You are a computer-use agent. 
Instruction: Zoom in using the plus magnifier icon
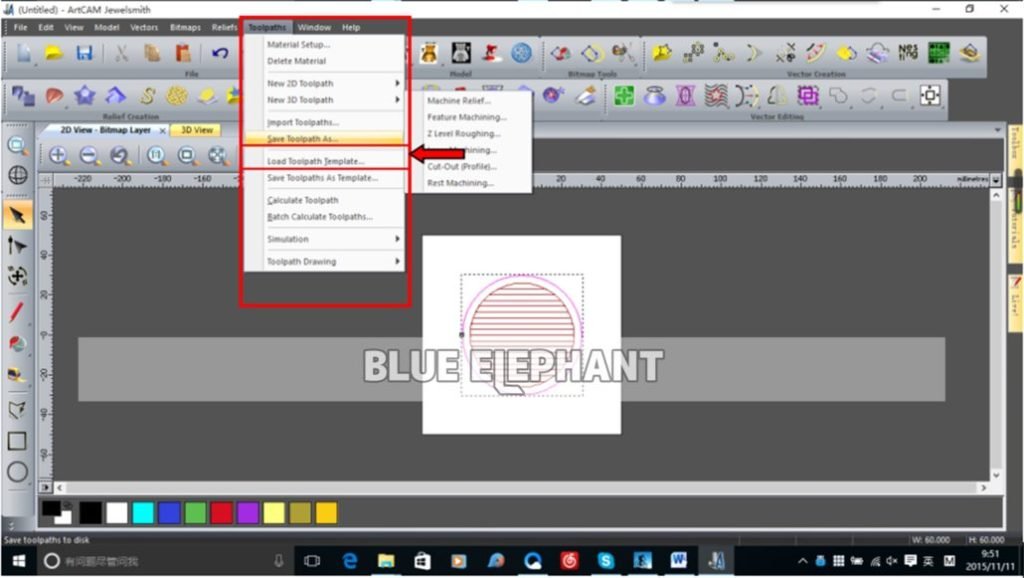[58, 155]
